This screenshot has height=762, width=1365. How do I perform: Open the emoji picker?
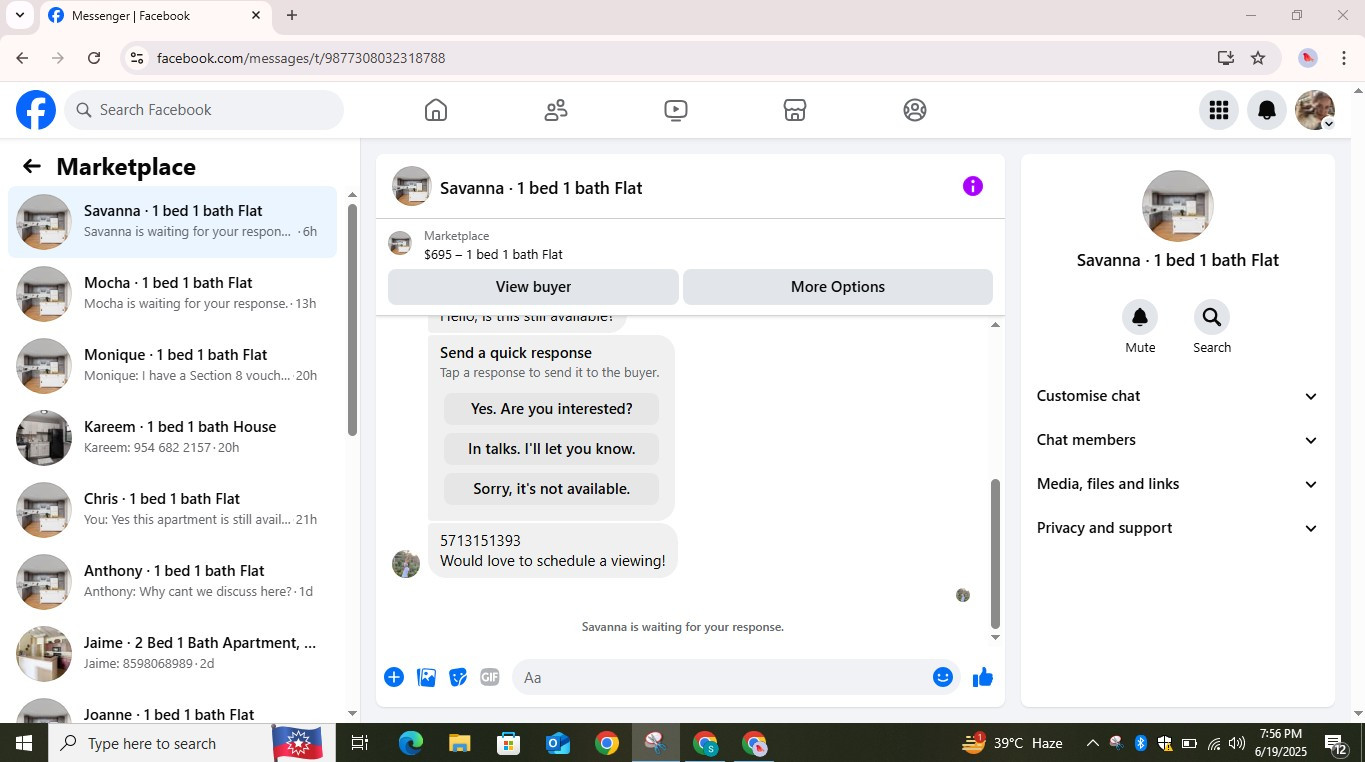point(943,677)
